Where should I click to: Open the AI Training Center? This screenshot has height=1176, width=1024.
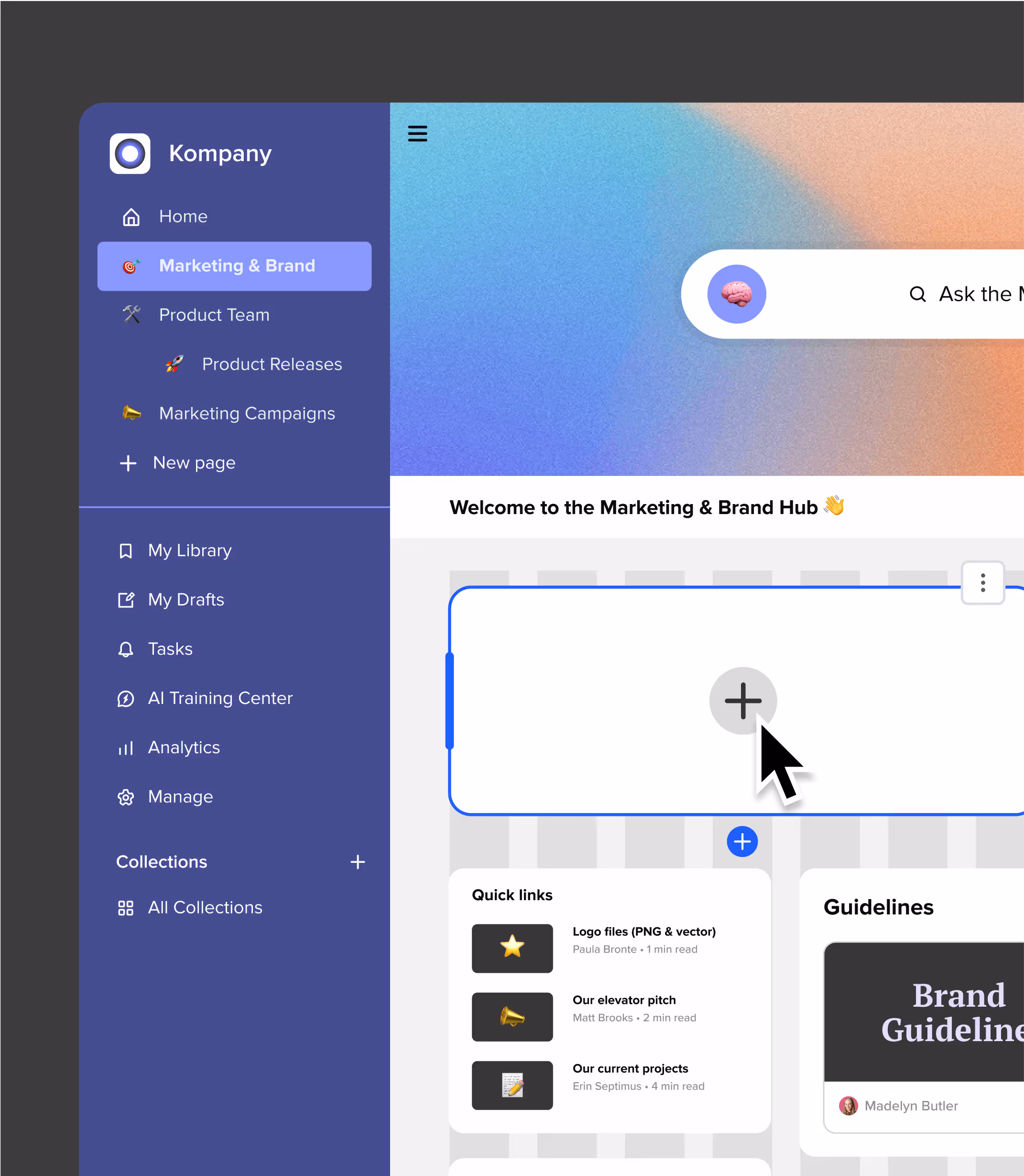[x=219, y=698]
